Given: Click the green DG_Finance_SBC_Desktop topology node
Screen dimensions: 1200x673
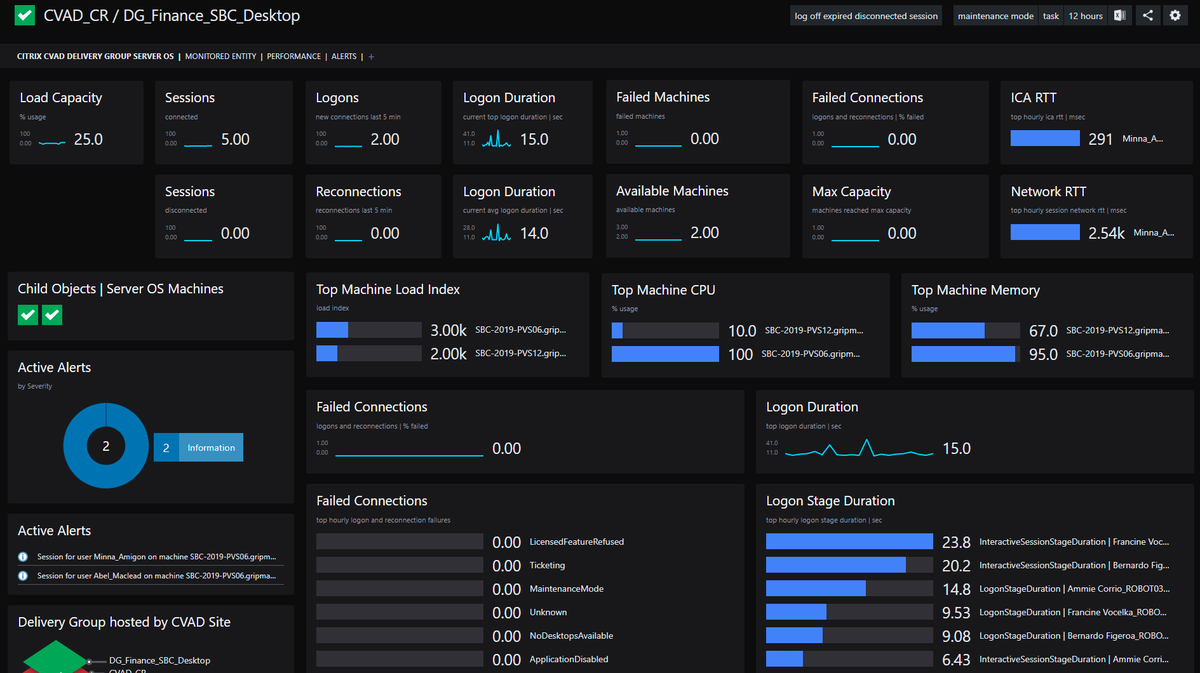Looking at the screenshot, I should pyautogui.click(x=55, y=658).
